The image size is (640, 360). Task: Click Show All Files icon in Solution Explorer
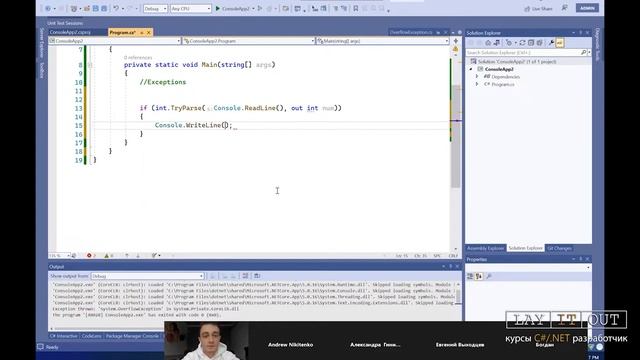(540, 43)
